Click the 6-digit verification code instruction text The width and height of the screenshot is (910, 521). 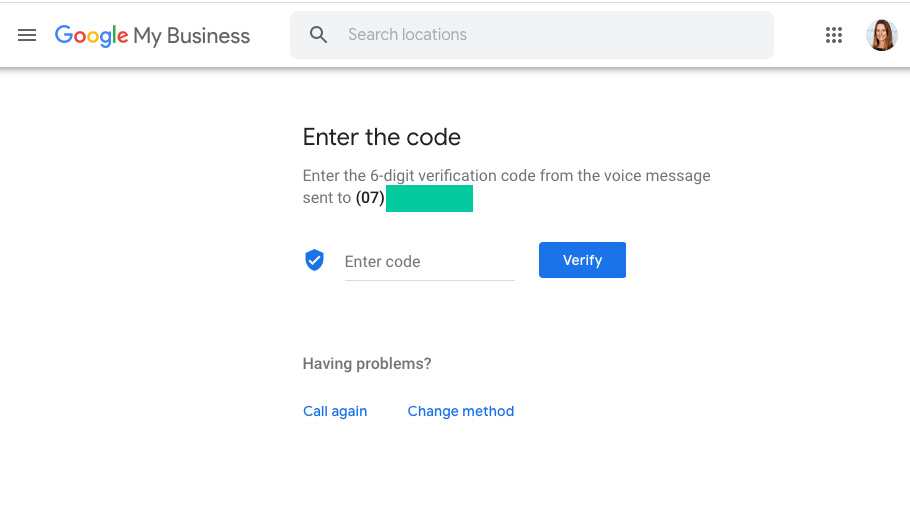pyautogui.click(x=506, y=186)
